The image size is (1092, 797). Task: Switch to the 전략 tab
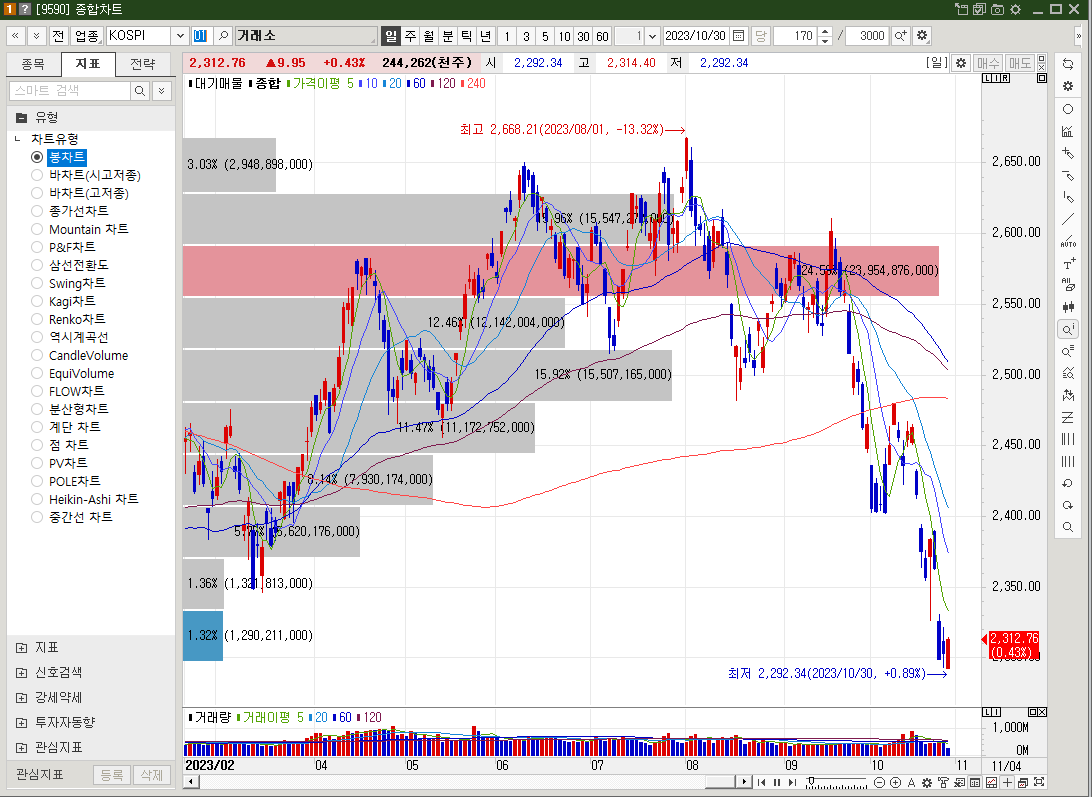coord(143,64)
